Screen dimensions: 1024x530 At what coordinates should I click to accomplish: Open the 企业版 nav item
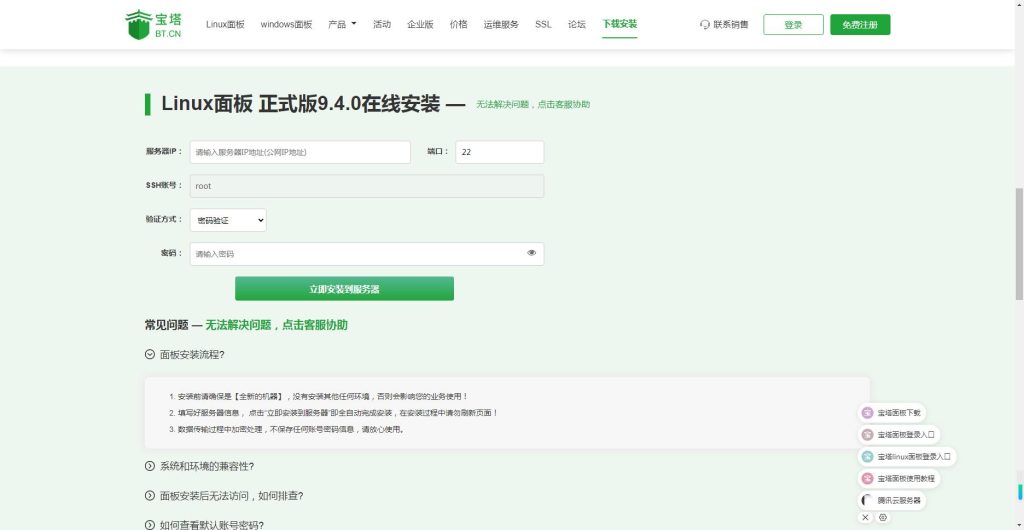click(x=420, y=25)
